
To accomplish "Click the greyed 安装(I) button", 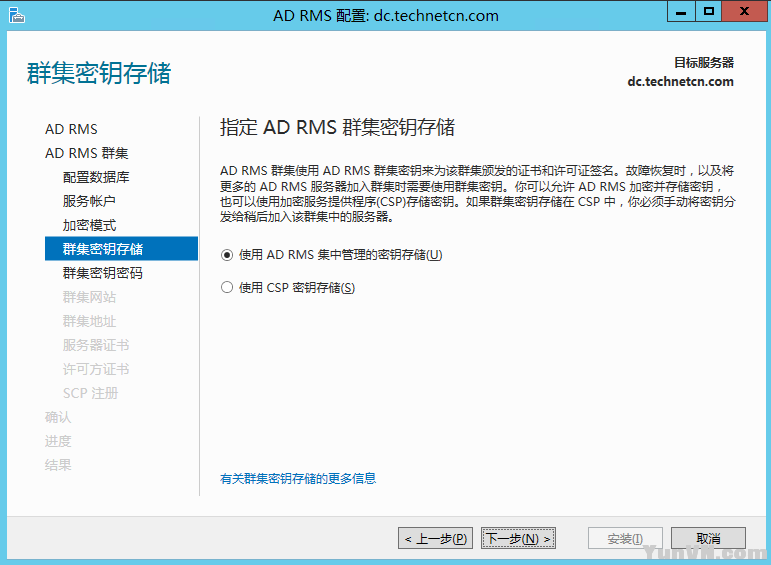I will pos(625,538).
